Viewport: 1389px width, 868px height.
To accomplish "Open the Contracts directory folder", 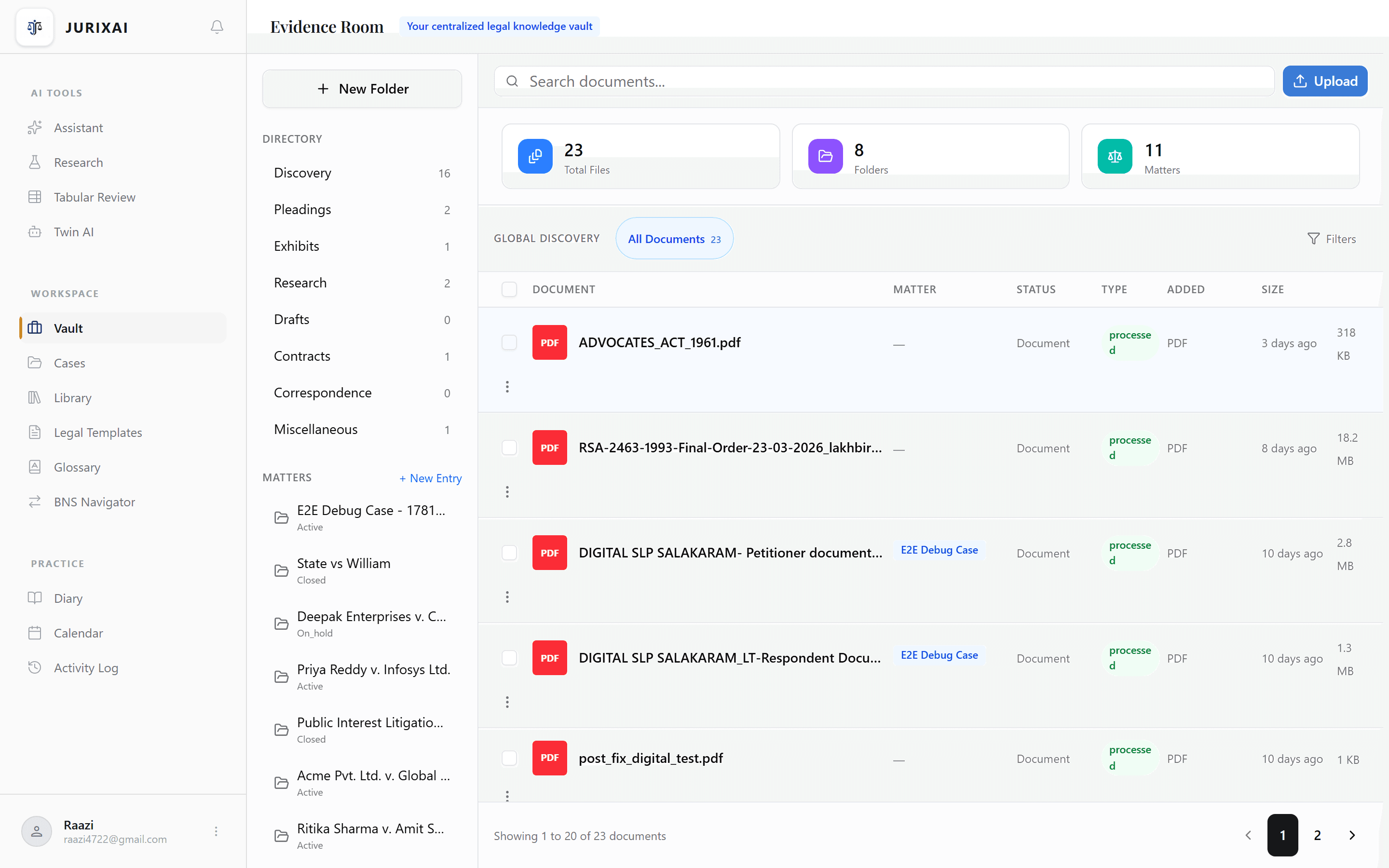I will coord(362,356).
